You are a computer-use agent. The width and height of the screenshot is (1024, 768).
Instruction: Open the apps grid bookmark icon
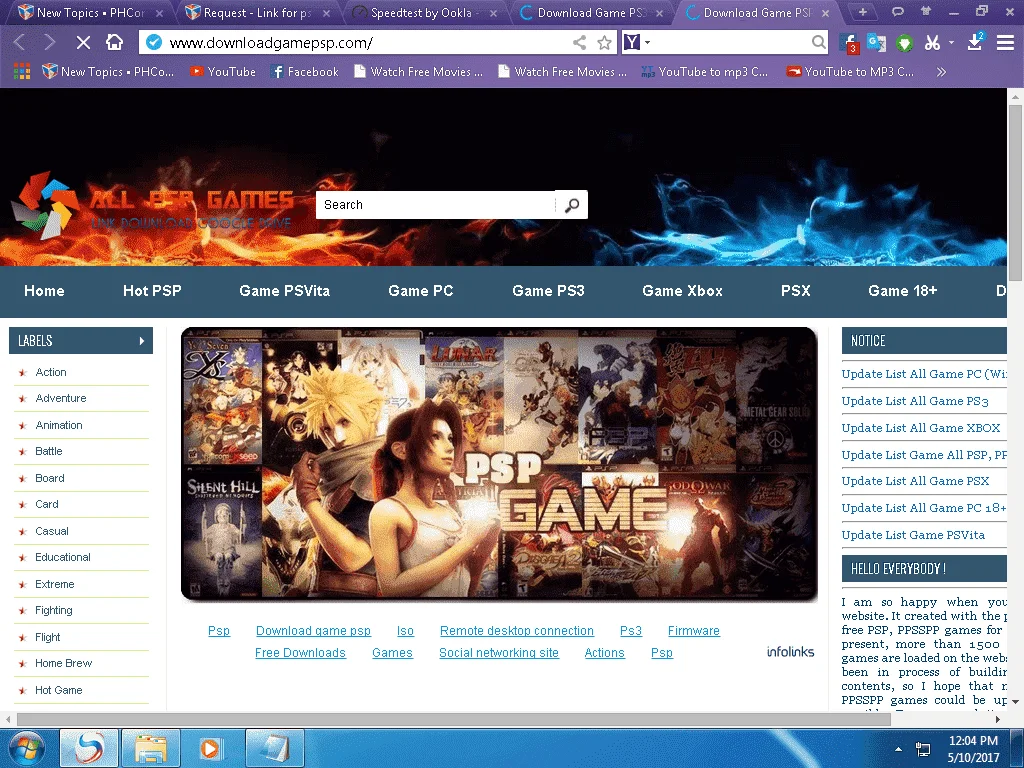22,72
